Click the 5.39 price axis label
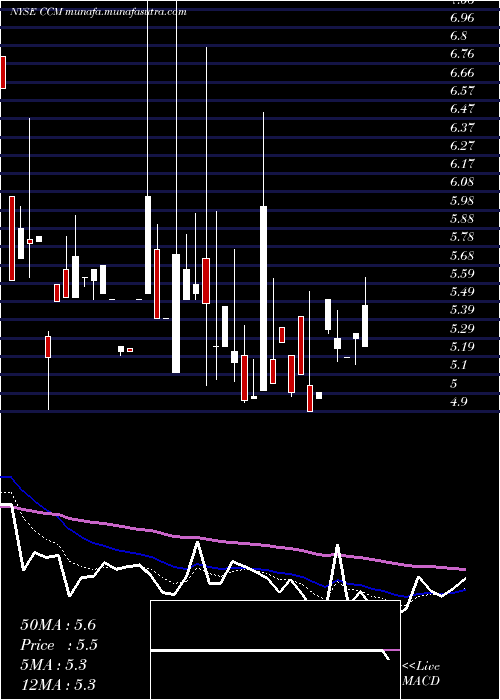This screenshot has width=500, height=700. [462, 310]
